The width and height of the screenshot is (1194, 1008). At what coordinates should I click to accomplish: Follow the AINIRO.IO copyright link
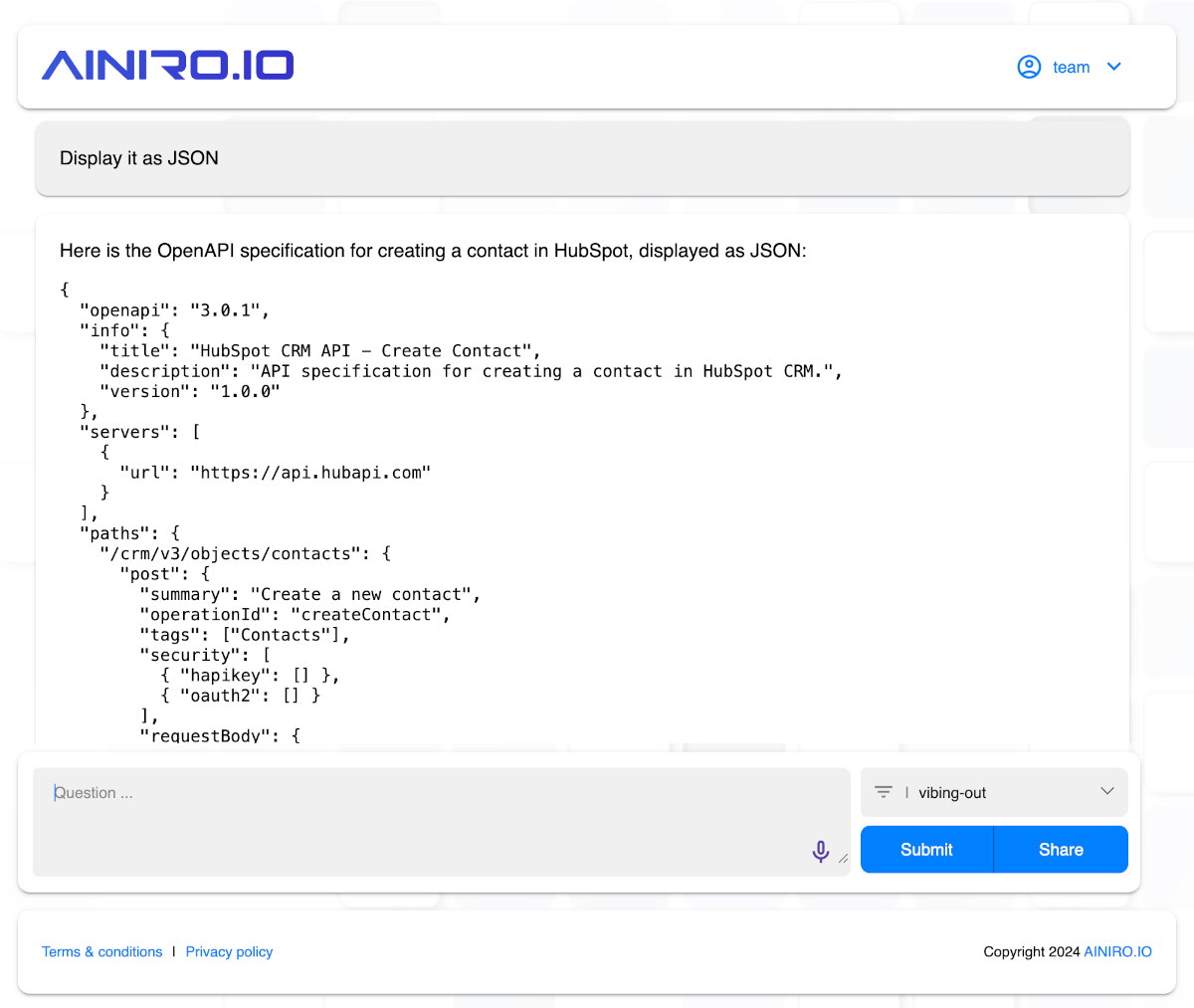click(x=1117, y=952)
